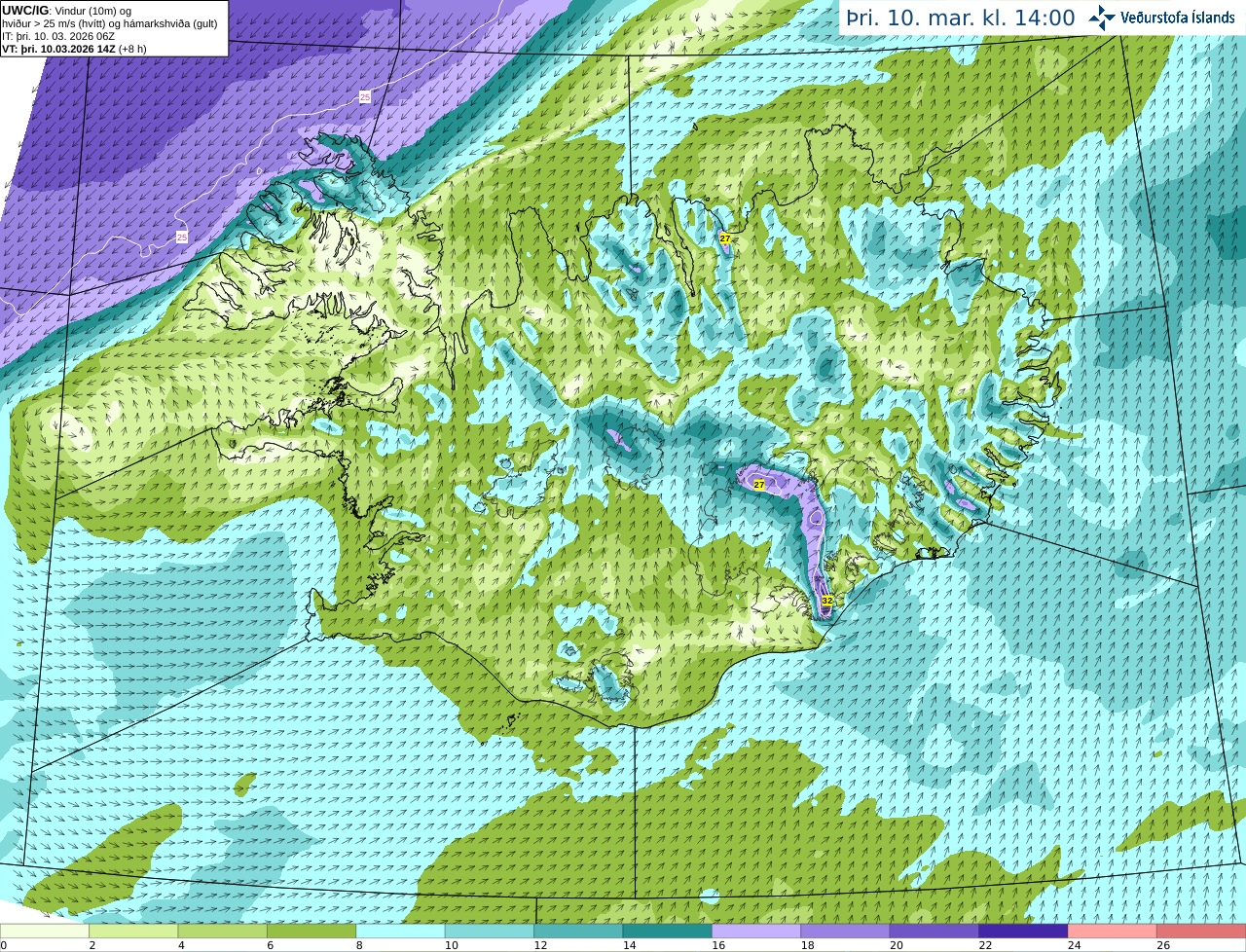Pick the medium teal 12–14 legend swatch
The width and height of the screenshot is (1246, 952).
[579, 931]
